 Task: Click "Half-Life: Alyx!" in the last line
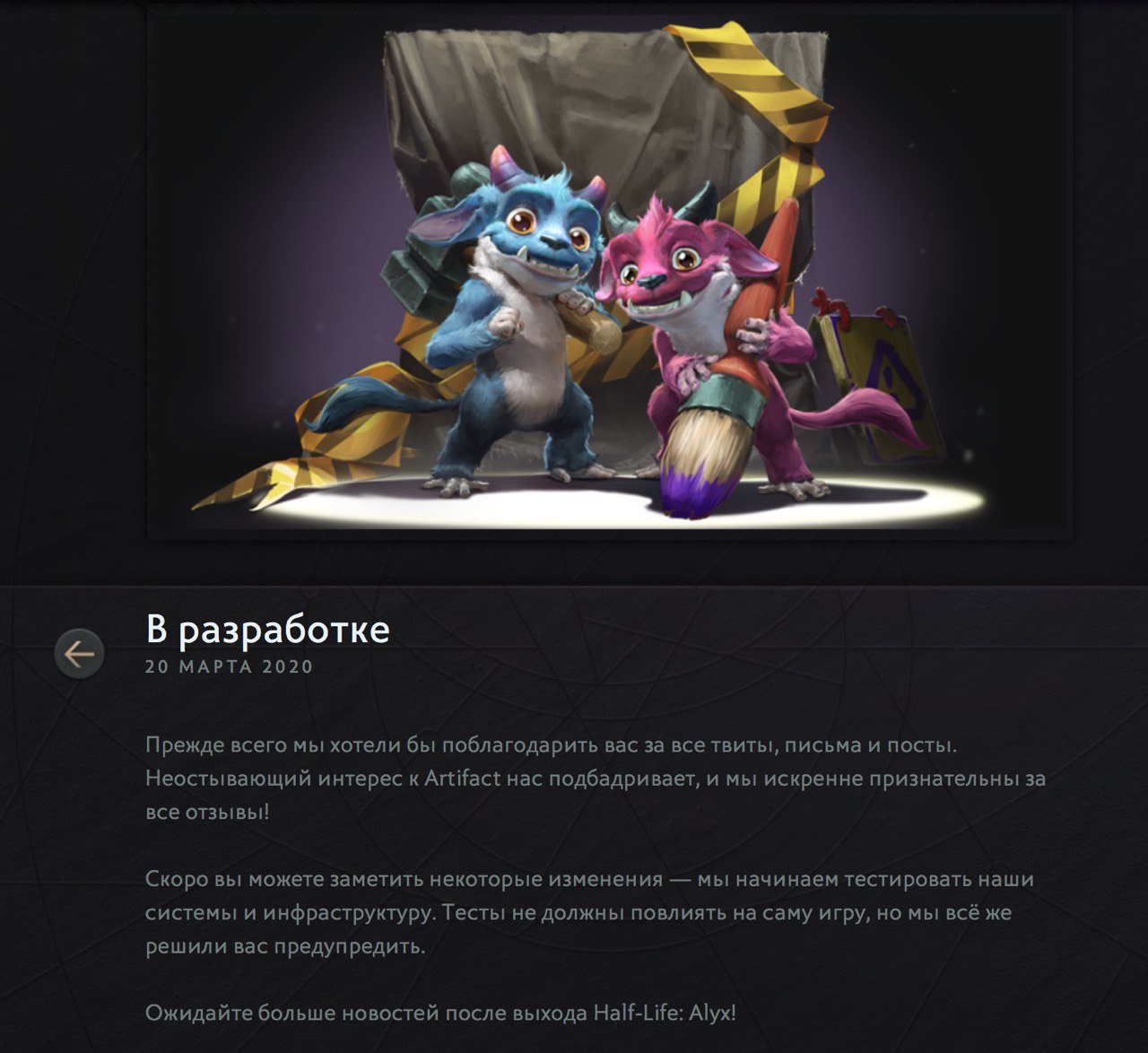(665, 1014)
